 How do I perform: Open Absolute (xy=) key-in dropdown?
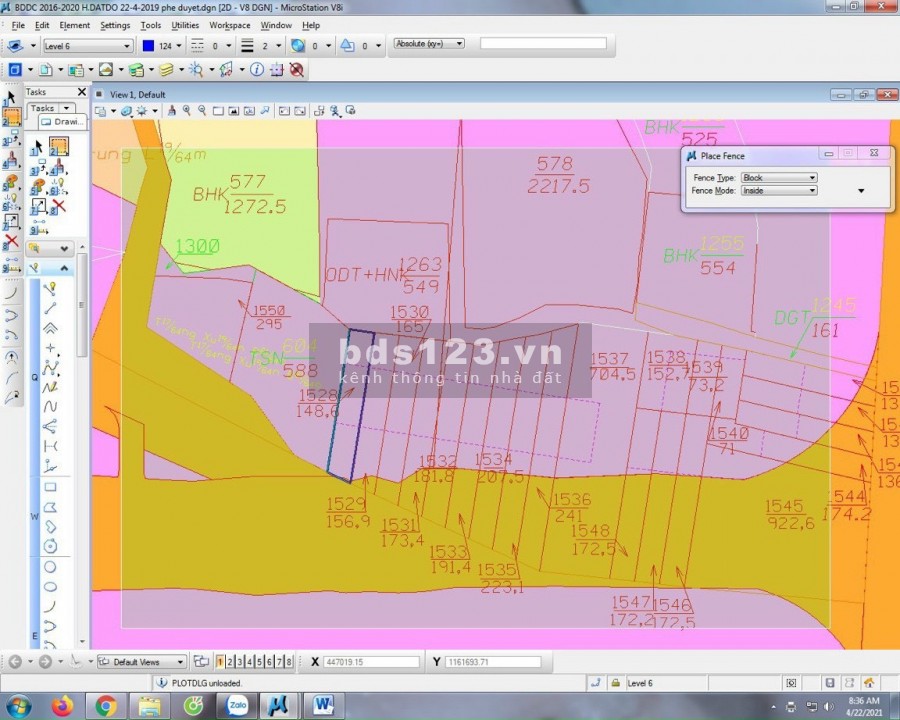[x=429, y=44]
